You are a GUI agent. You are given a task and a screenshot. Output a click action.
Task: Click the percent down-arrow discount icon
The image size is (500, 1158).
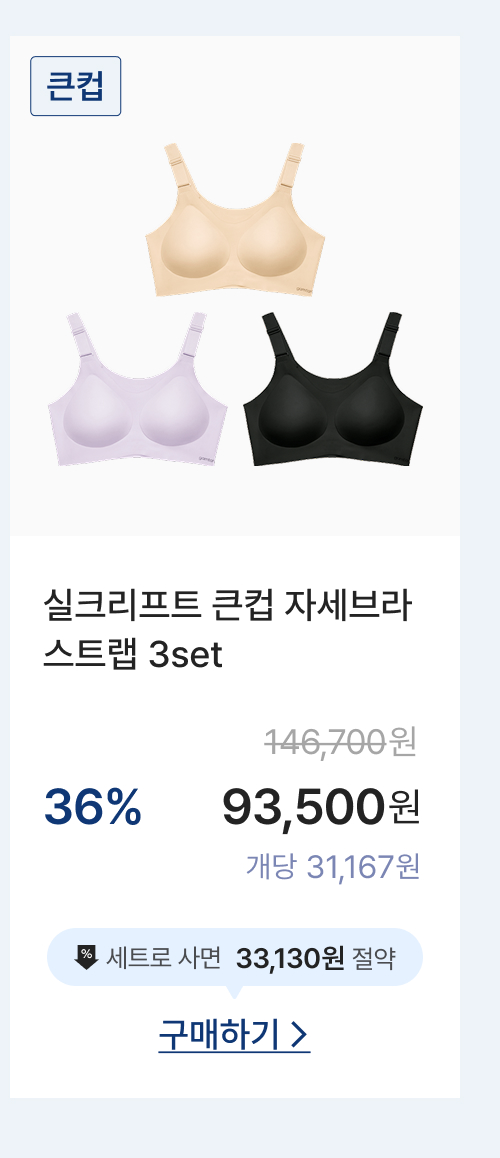click(x=86, y=957)
